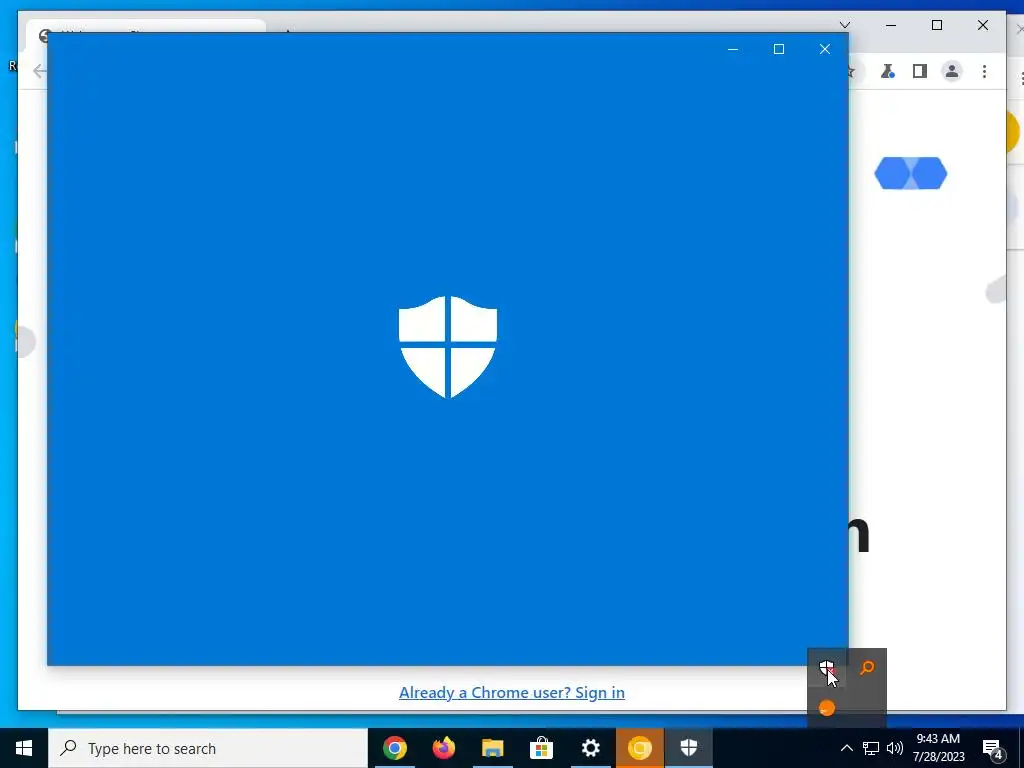The image size is (1024, 768).
Task: Open the Chrome Labs flask icon
Action: click(887, 71)
